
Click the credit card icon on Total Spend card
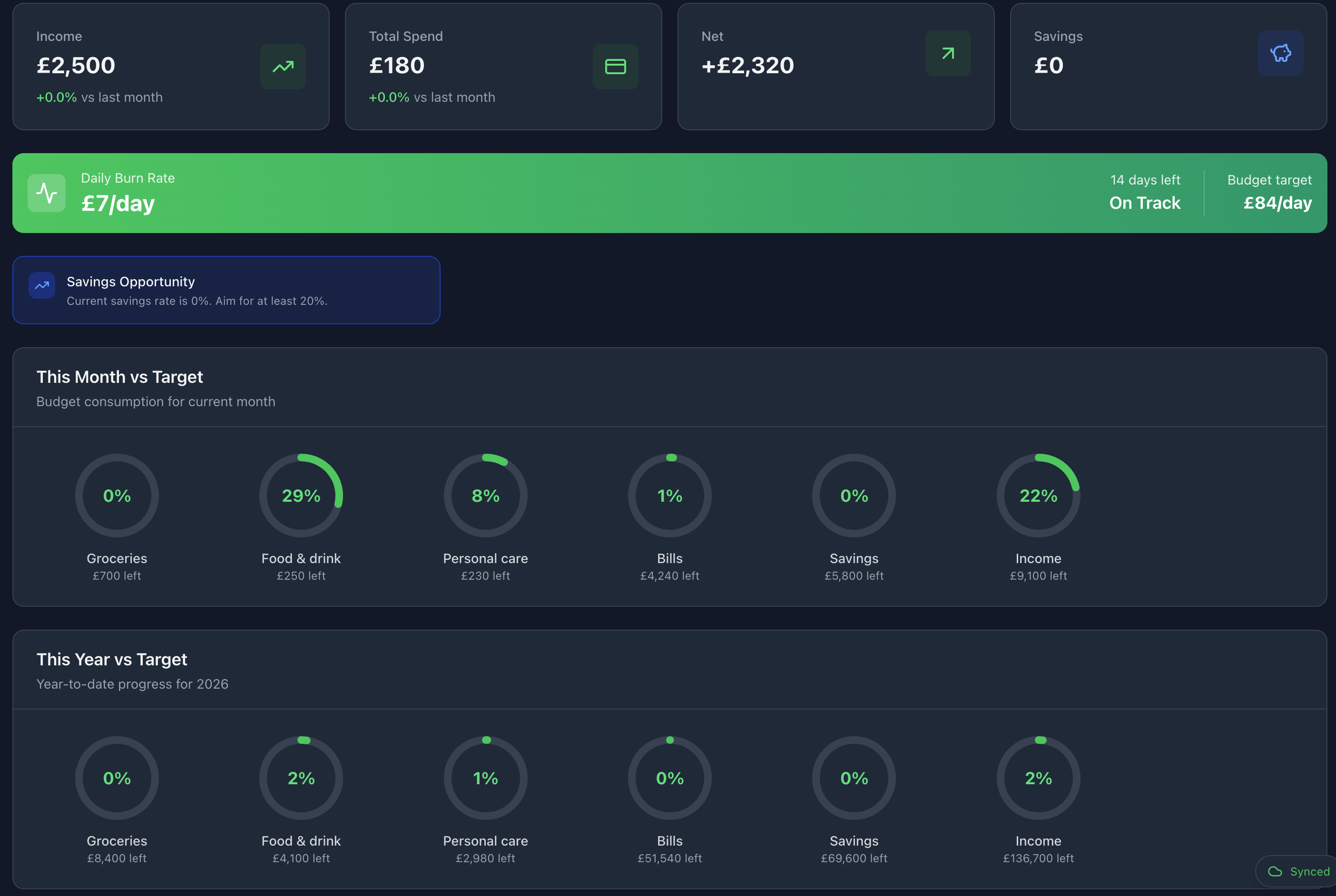(615, 66)
